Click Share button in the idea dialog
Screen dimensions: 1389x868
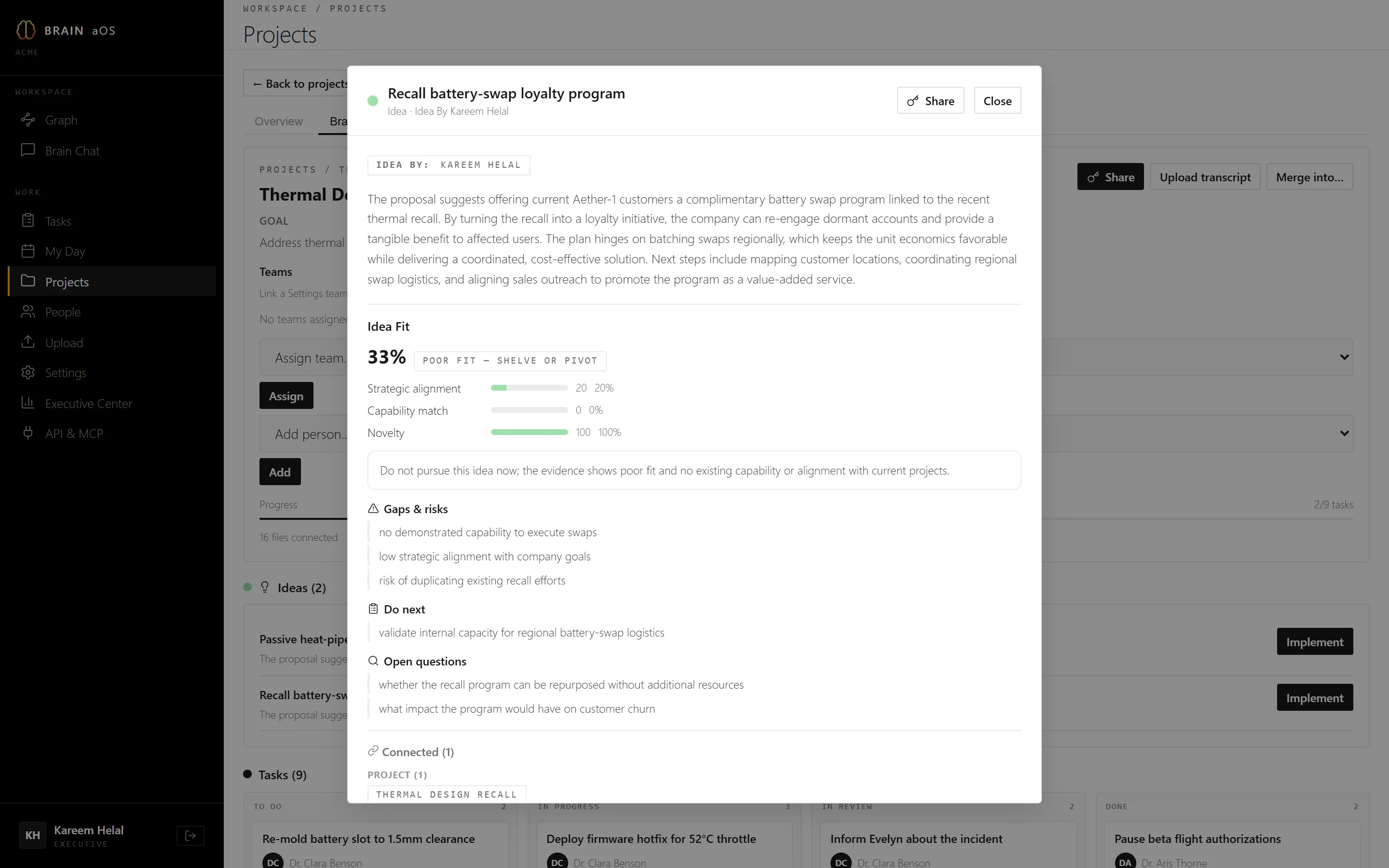pos(930,101)
